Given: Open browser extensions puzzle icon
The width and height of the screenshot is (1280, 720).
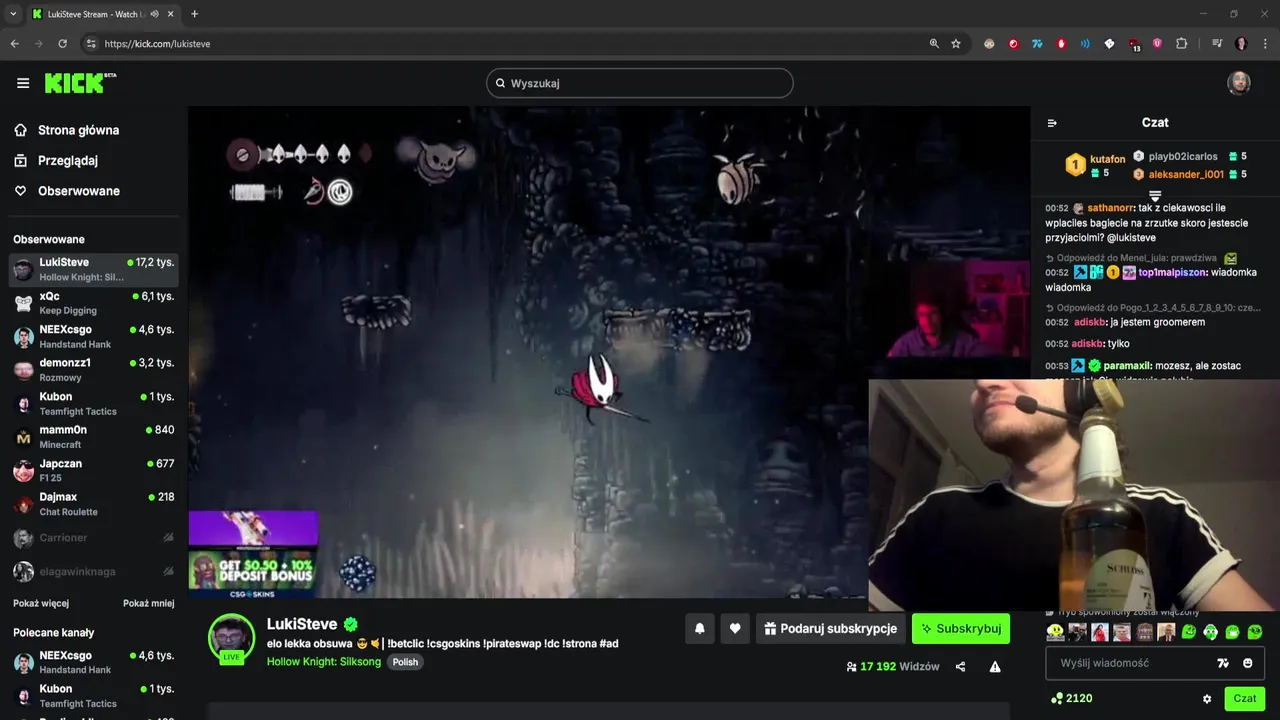Looking at the screenshot, I should pos(1182,44).
